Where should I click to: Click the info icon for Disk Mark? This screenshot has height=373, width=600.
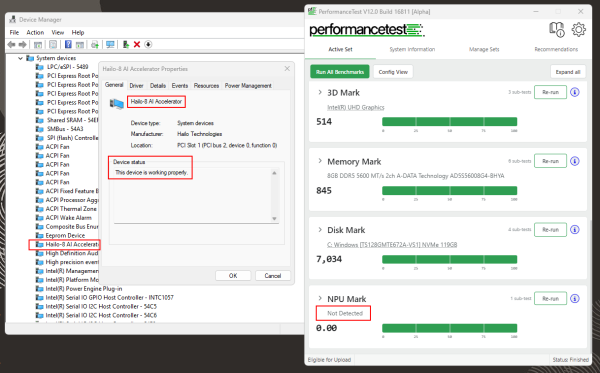[575, 230]
